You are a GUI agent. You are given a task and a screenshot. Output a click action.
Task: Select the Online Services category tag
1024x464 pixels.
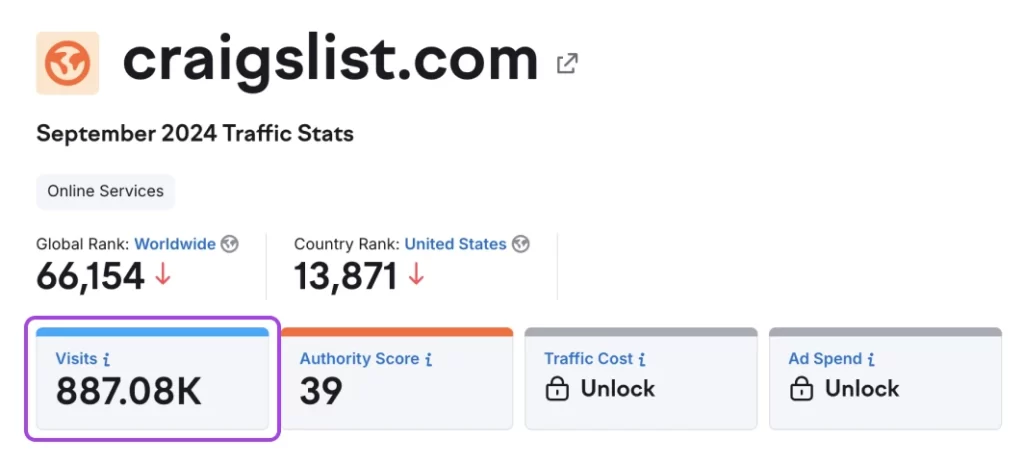[105, 191]
